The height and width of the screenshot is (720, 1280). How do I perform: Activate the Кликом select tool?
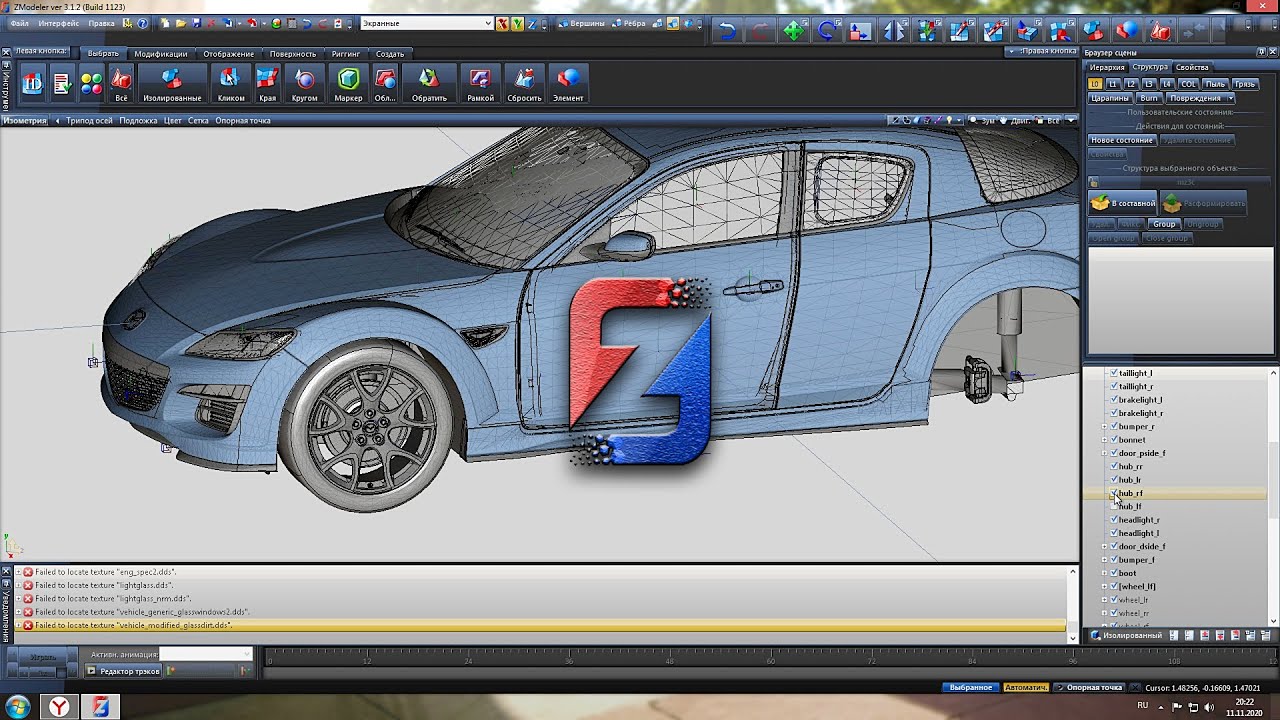(230, 84)
